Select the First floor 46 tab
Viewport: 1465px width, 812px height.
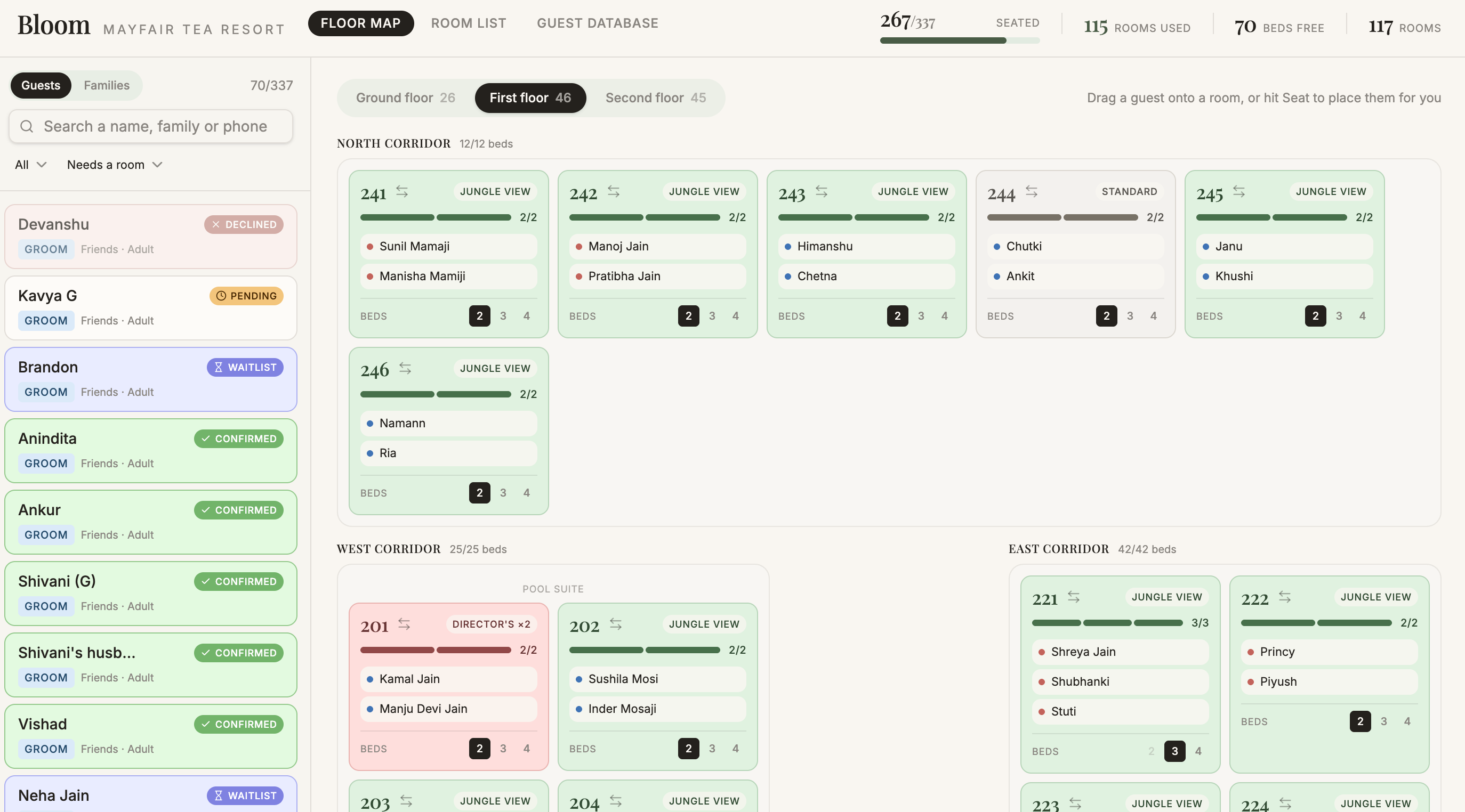(530, 98)
